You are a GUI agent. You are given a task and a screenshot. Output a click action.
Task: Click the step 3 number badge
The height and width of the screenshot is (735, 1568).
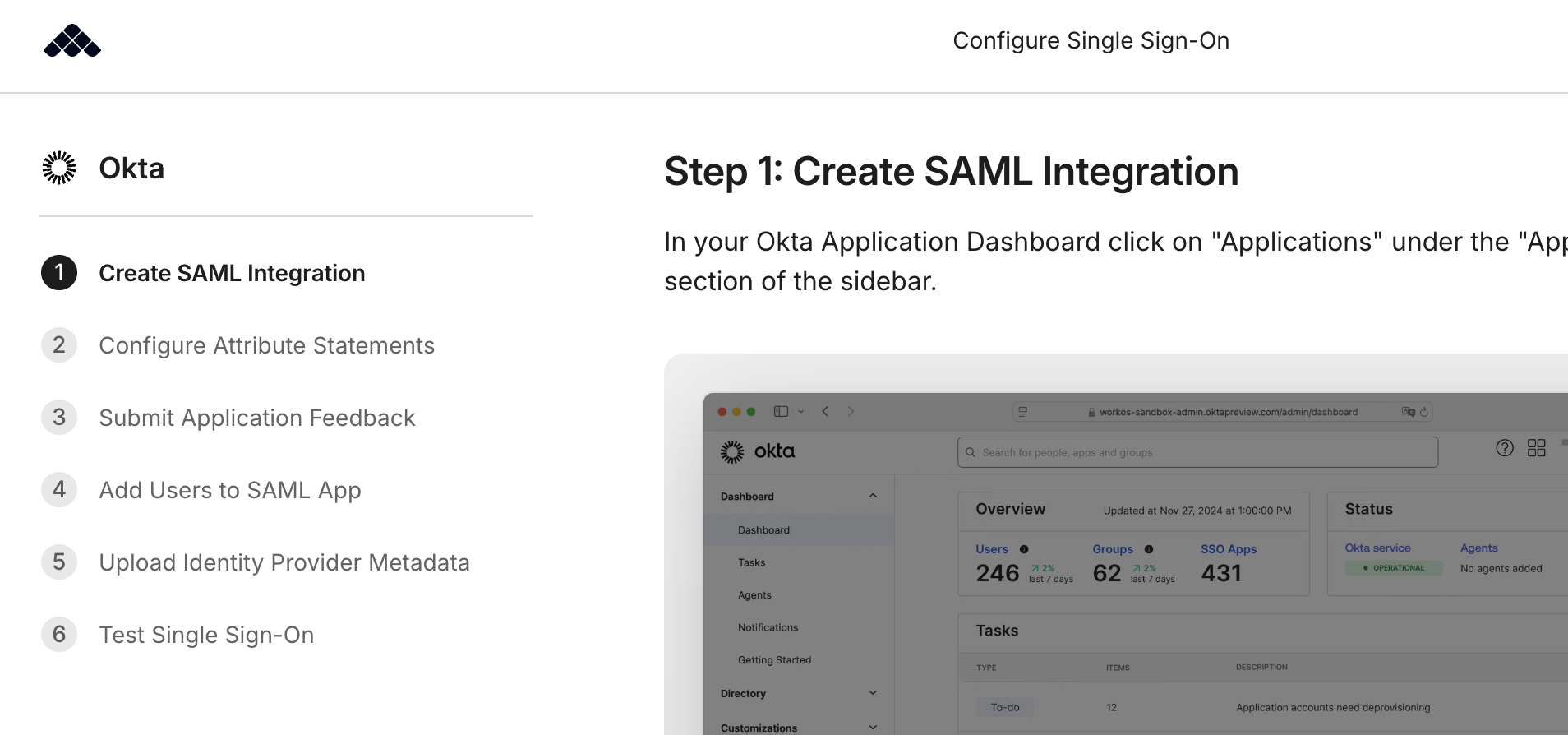click(x=59, y=418)
